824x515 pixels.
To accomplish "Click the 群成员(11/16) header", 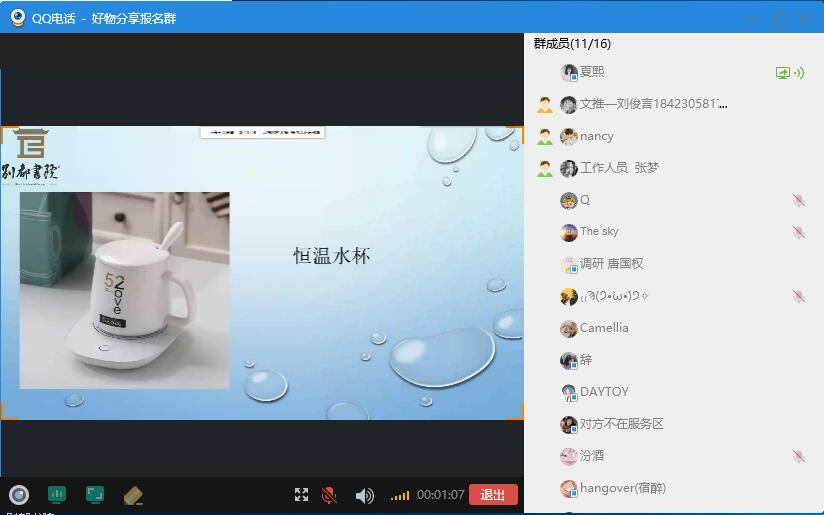I will [x=572, y=44].
